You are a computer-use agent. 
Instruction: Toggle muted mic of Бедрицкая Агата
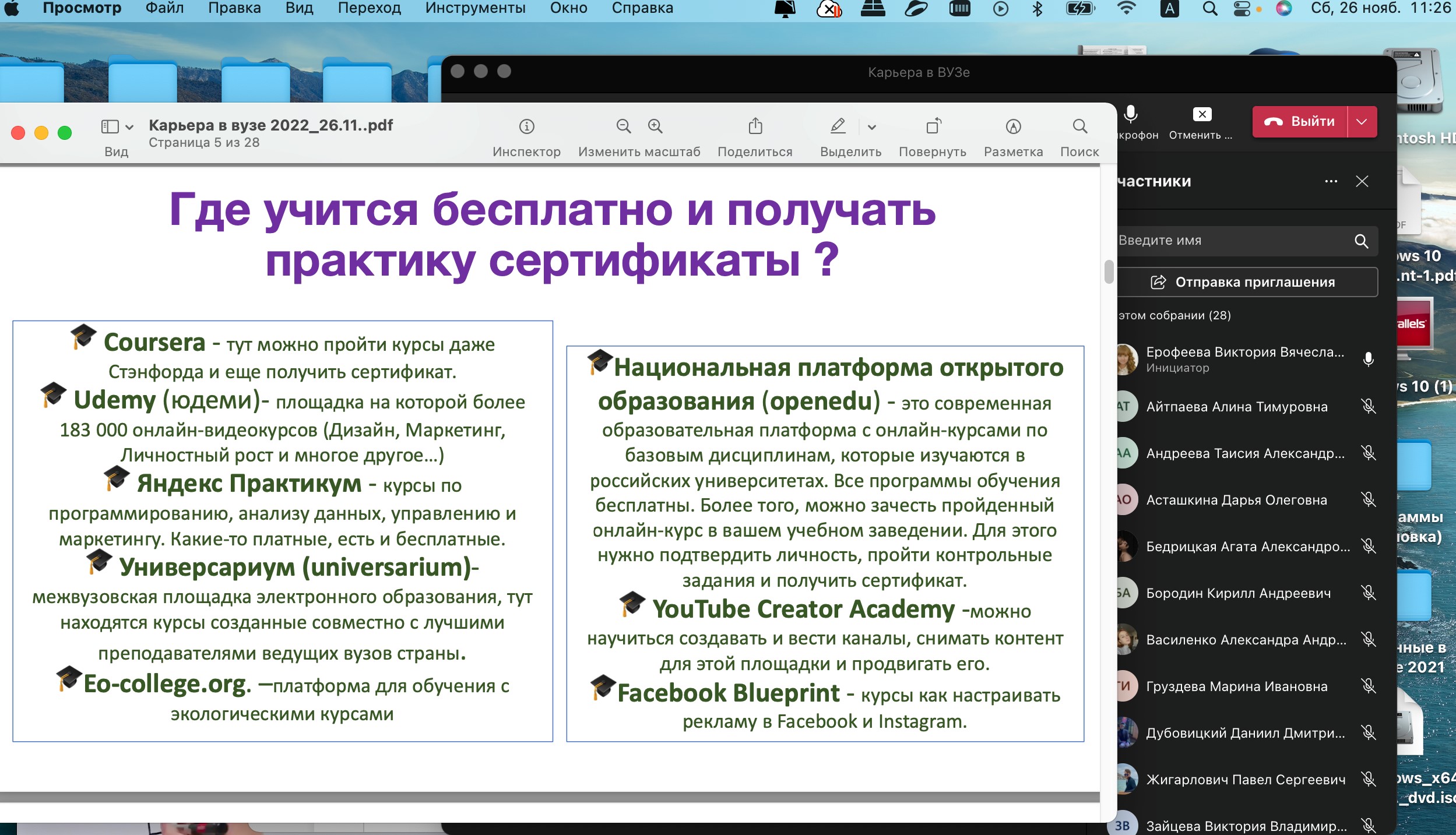(x=1369, y=546)
